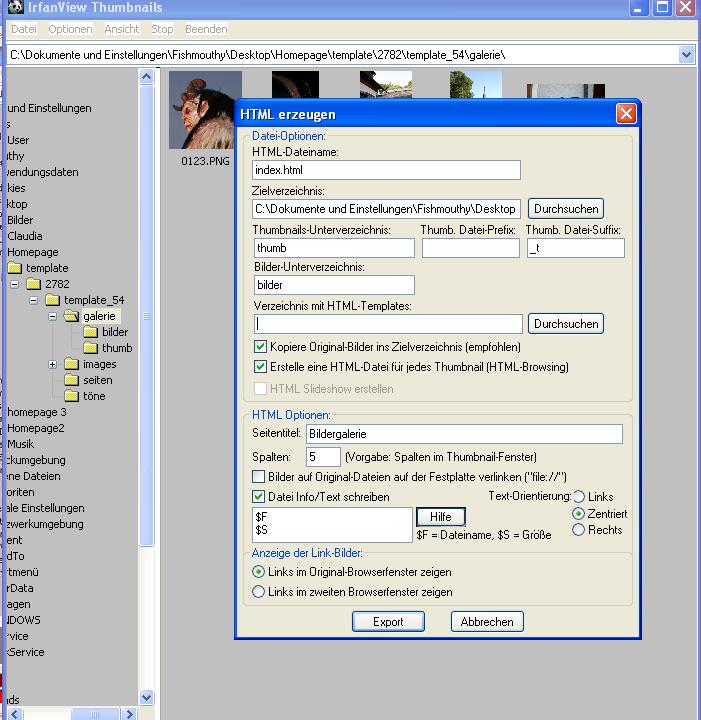Click the thumb folder icon in tree
The image size is (701, 720).
(90, 348)
